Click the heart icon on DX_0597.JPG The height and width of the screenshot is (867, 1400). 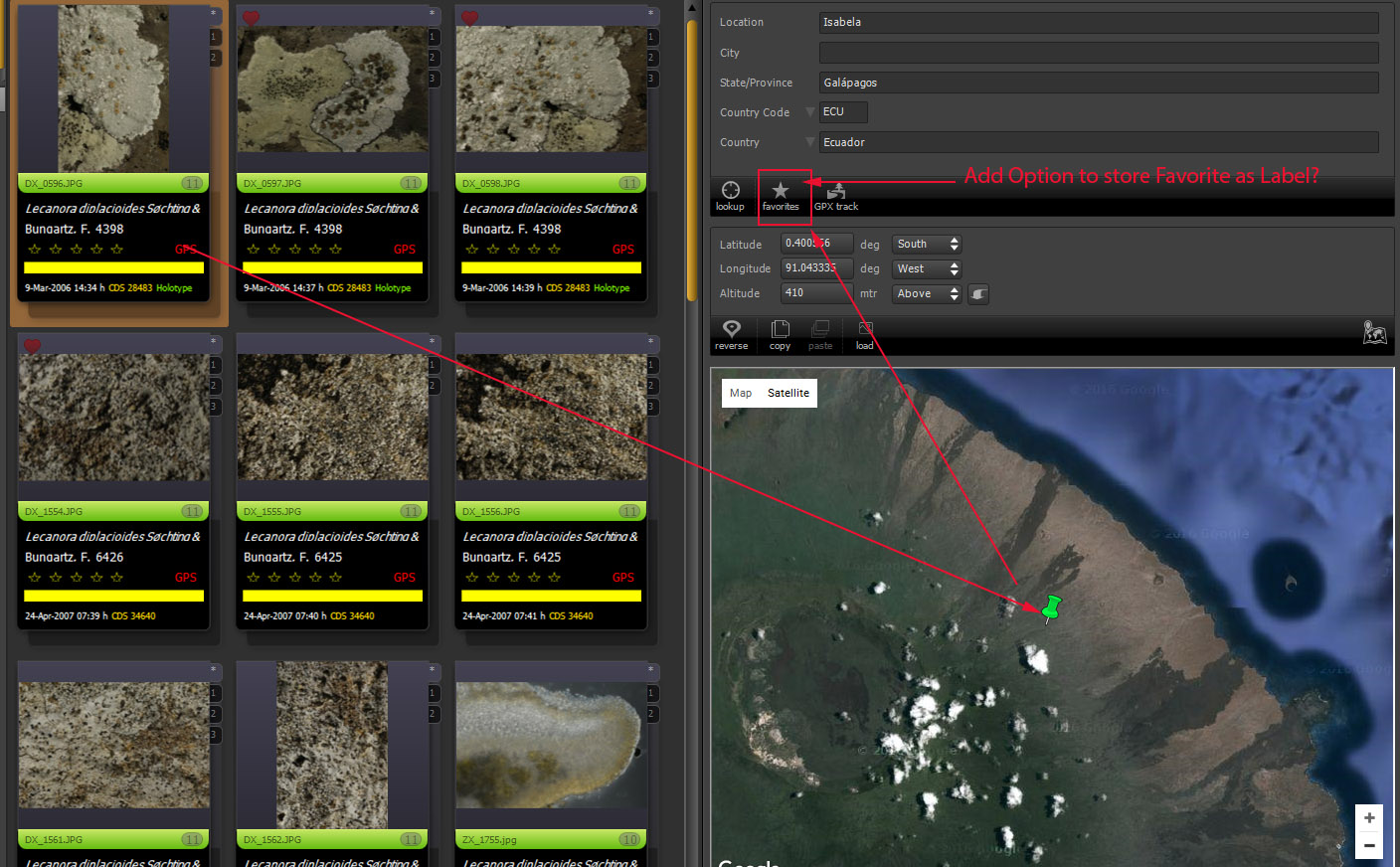[251, 18]
